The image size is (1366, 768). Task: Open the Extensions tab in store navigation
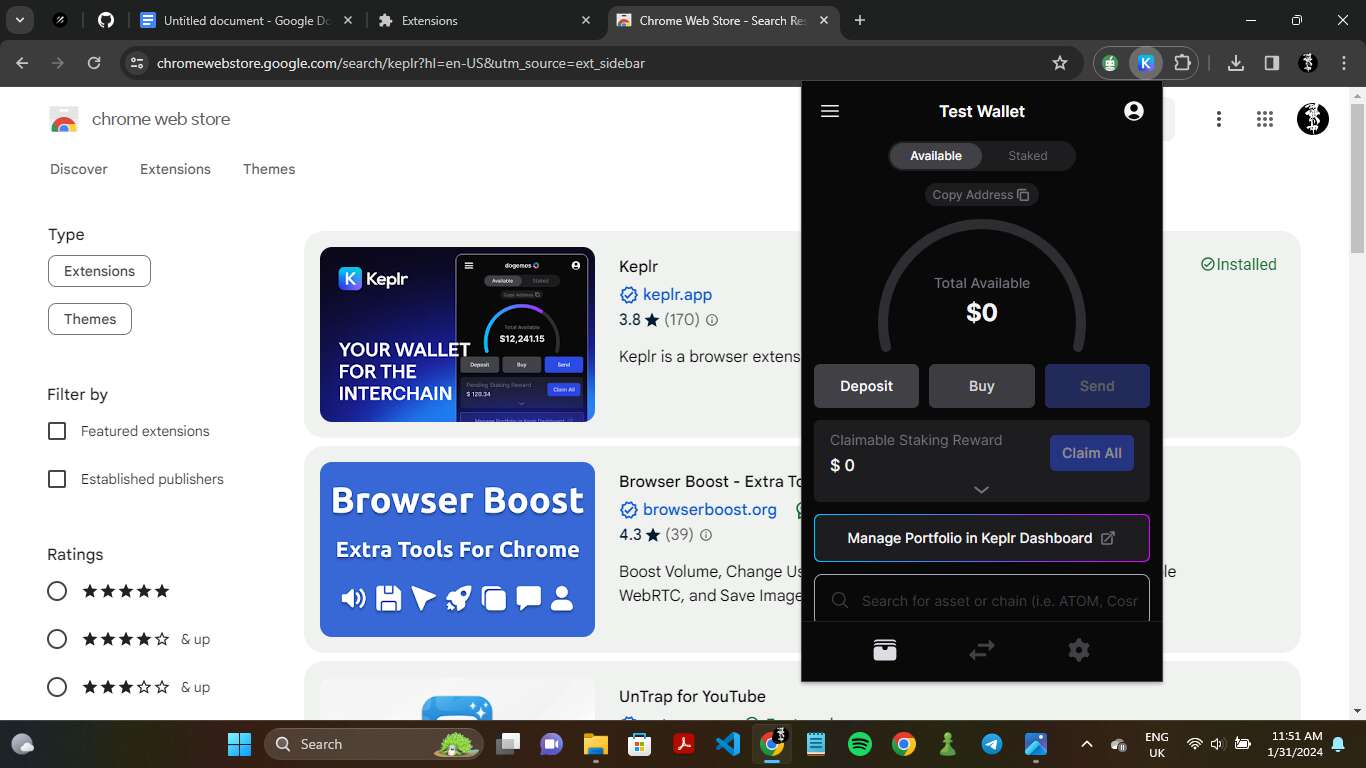pyautogui.click(x=175, y=169)
